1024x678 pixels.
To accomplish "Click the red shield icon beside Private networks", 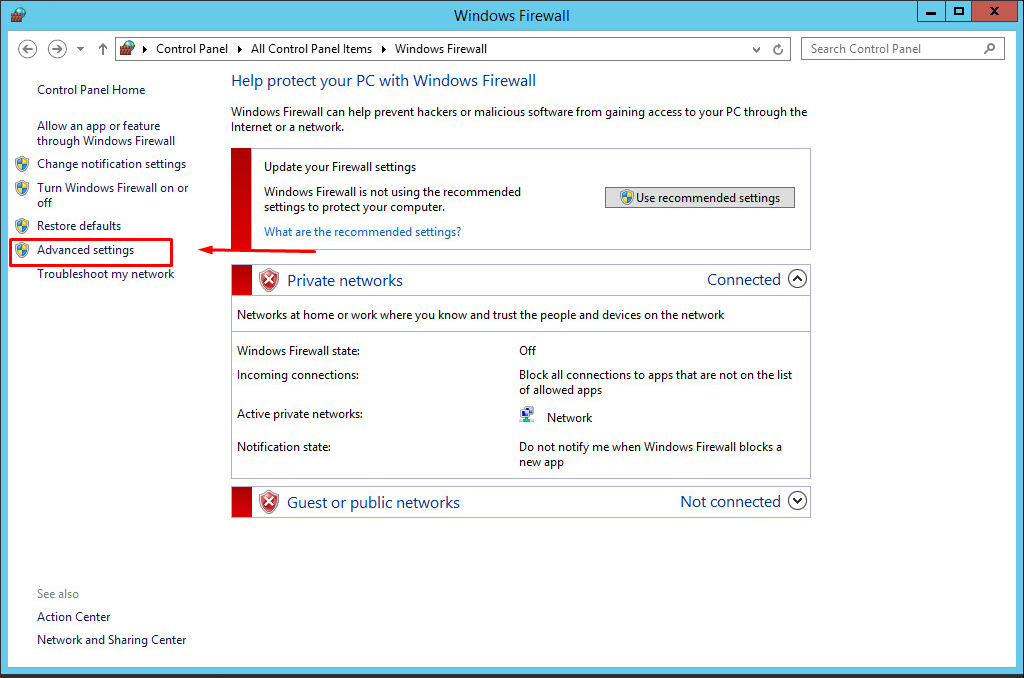I will pos(269,280).
